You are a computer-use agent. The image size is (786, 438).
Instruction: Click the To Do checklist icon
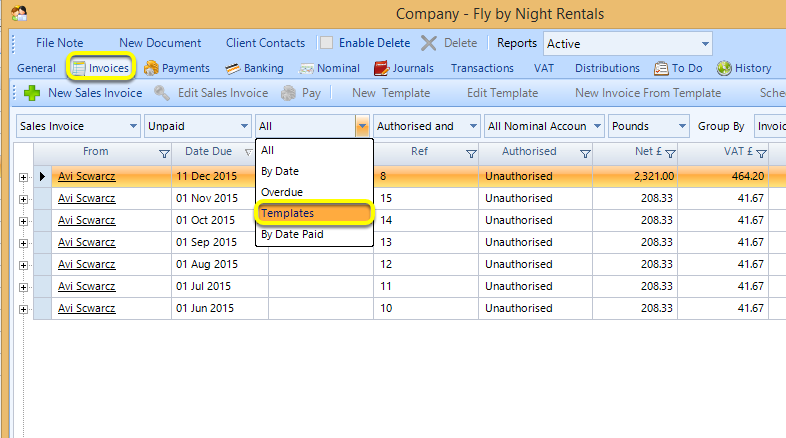661,68
